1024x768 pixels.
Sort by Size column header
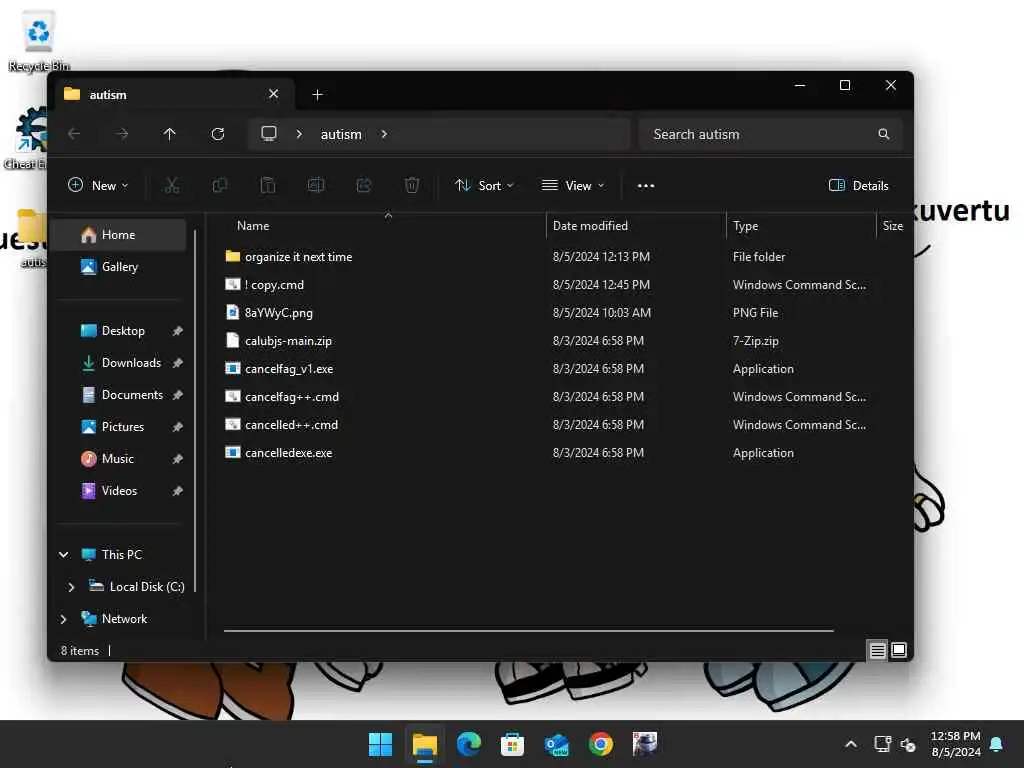pyautogui.click(x=893, y=226)
